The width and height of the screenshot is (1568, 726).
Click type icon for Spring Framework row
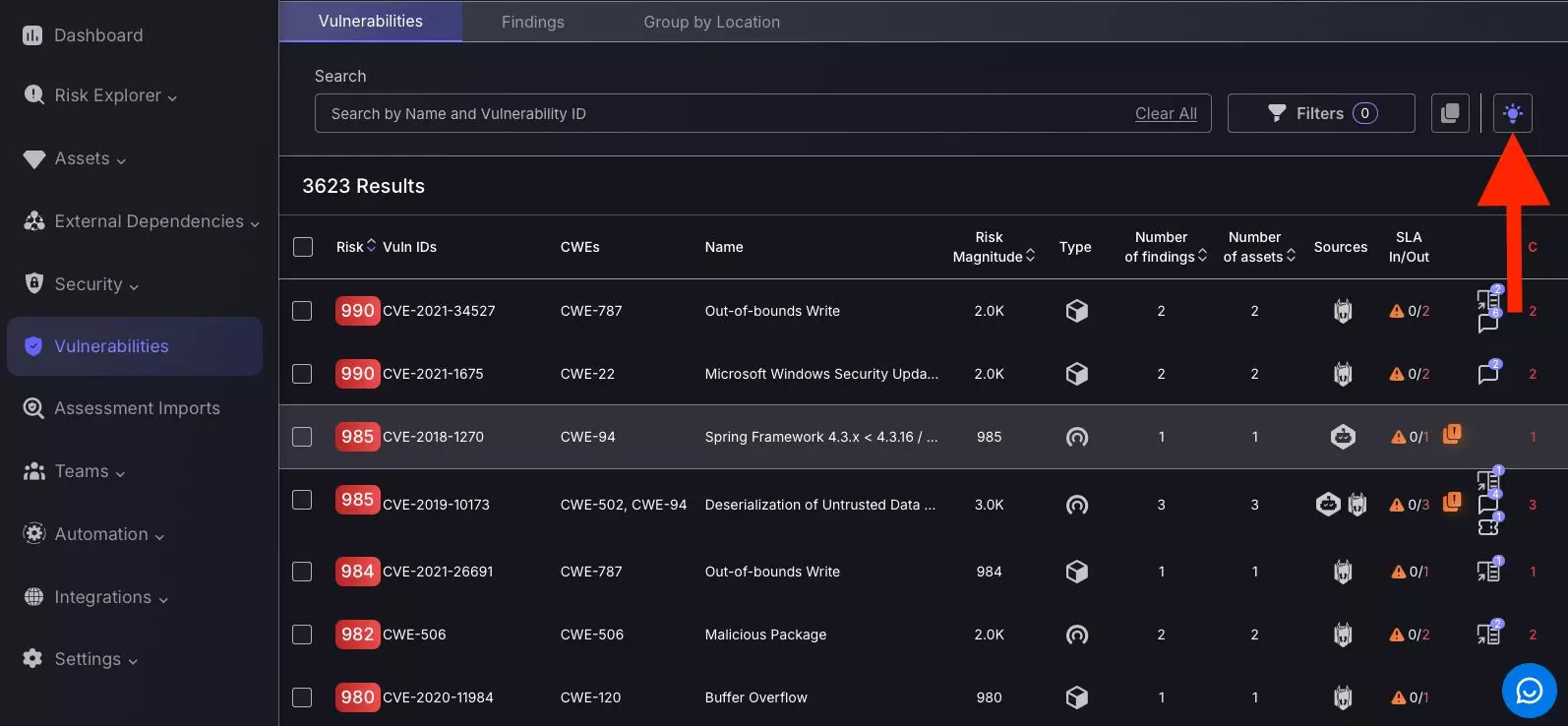[1076, 437]
